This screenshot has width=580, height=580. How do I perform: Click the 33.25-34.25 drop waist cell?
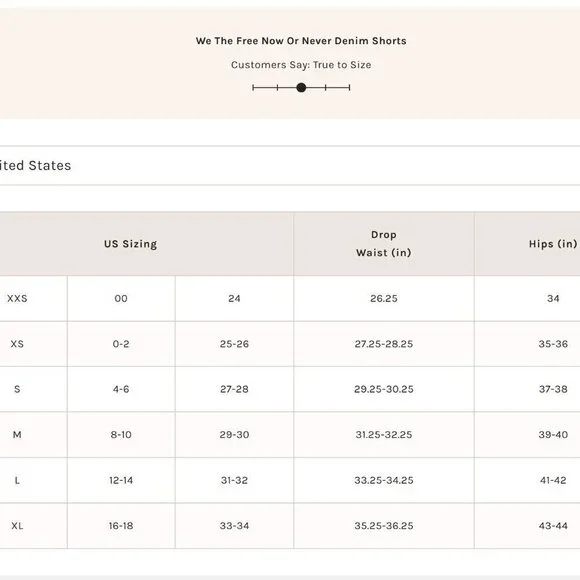pyautogui.click(x=384, y=480)
